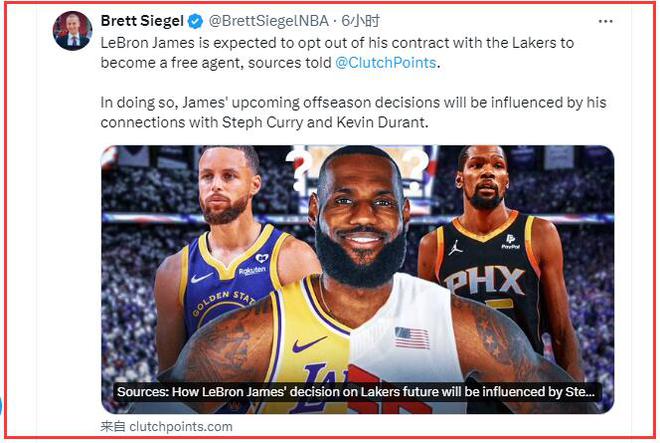Click the tweet paragraph about opting out
The height and width of the screenshot is (443, 660).
337,53
